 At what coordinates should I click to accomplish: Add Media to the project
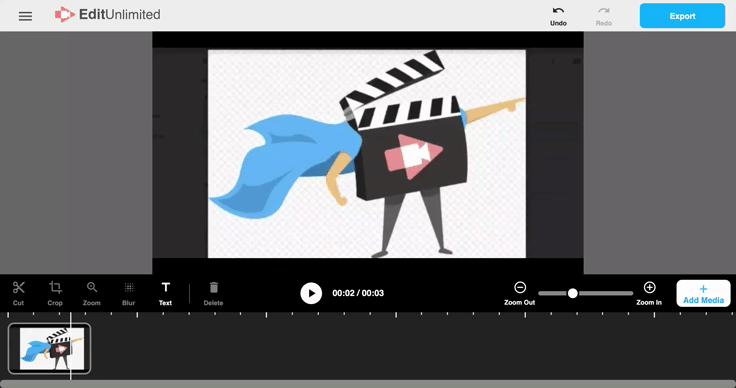(x=703, y=294)
